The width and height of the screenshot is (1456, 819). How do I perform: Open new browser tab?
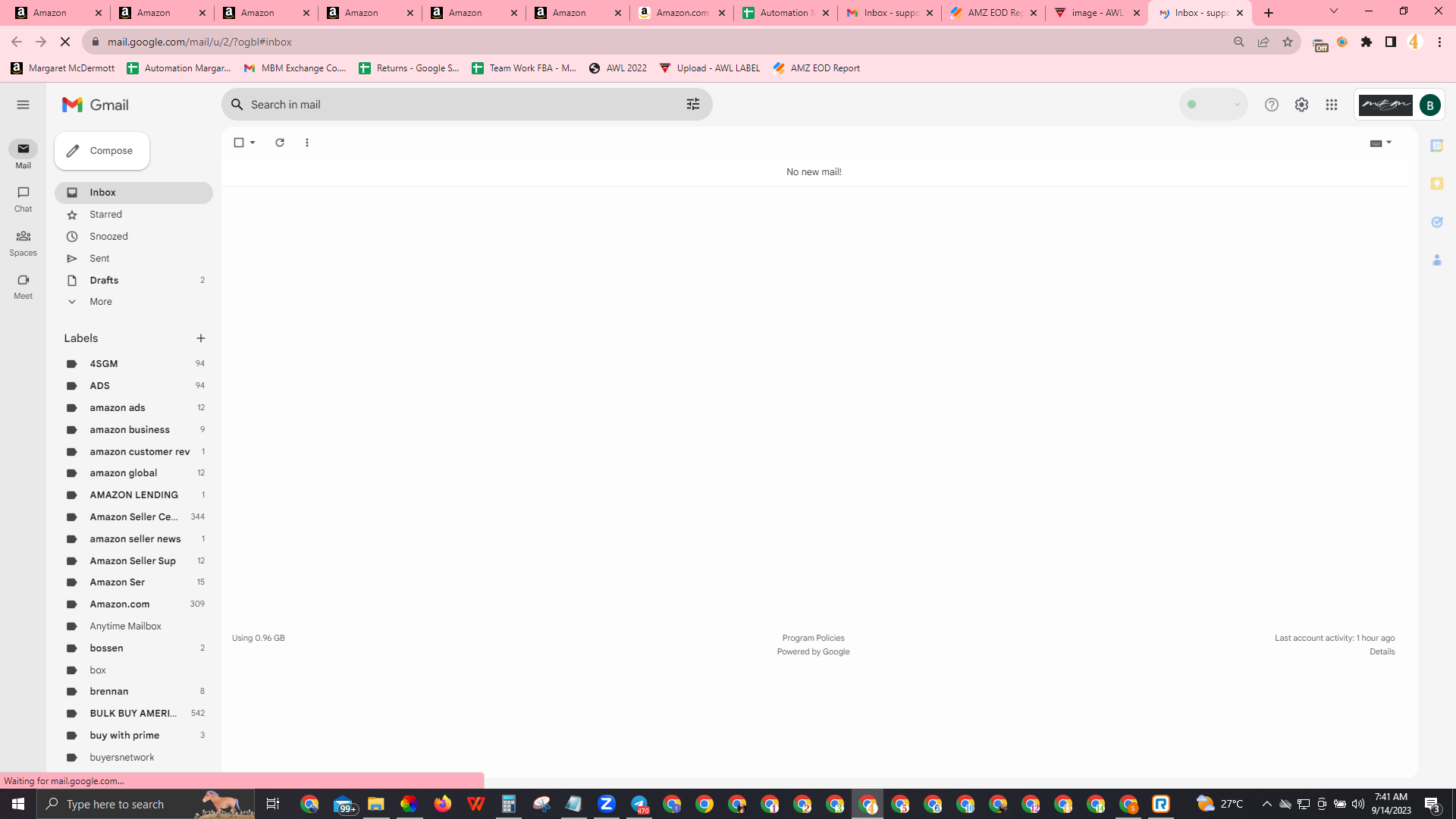(x=1269, y=13)
